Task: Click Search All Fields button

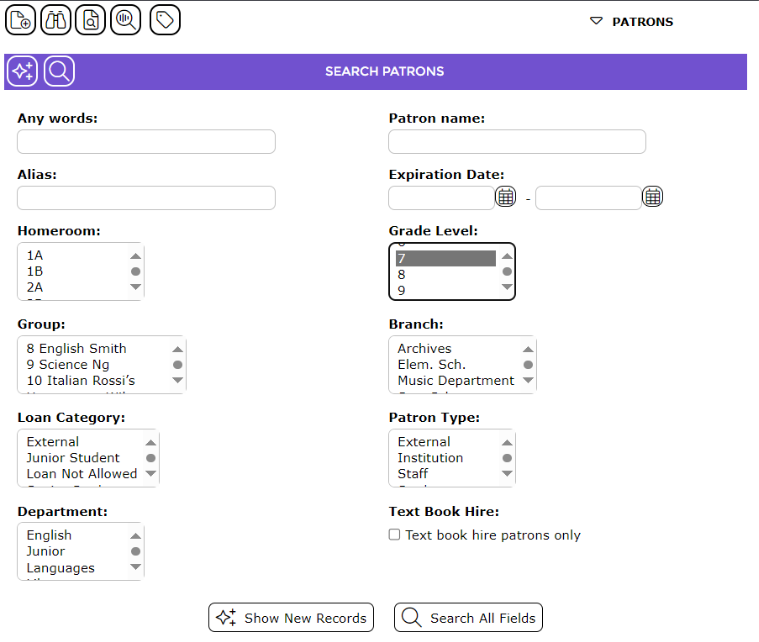Action: coord(469,618)
